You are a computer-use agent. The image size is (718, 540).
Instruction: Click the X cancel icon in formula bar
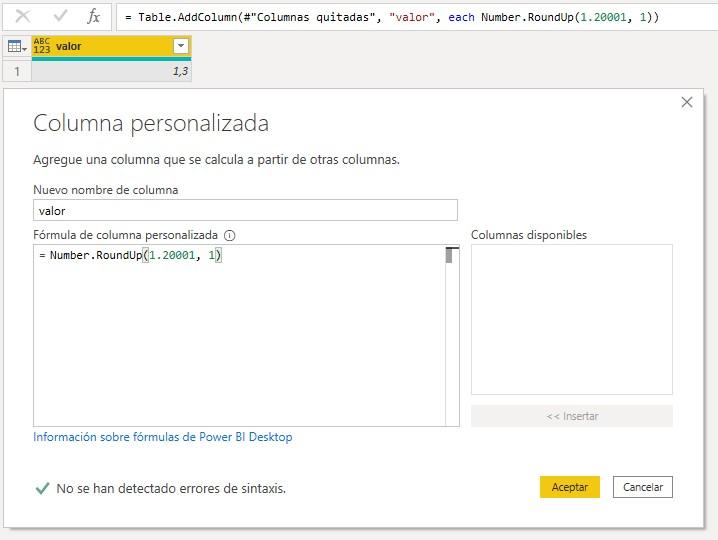pyautogui.click(x=24, y=17)
